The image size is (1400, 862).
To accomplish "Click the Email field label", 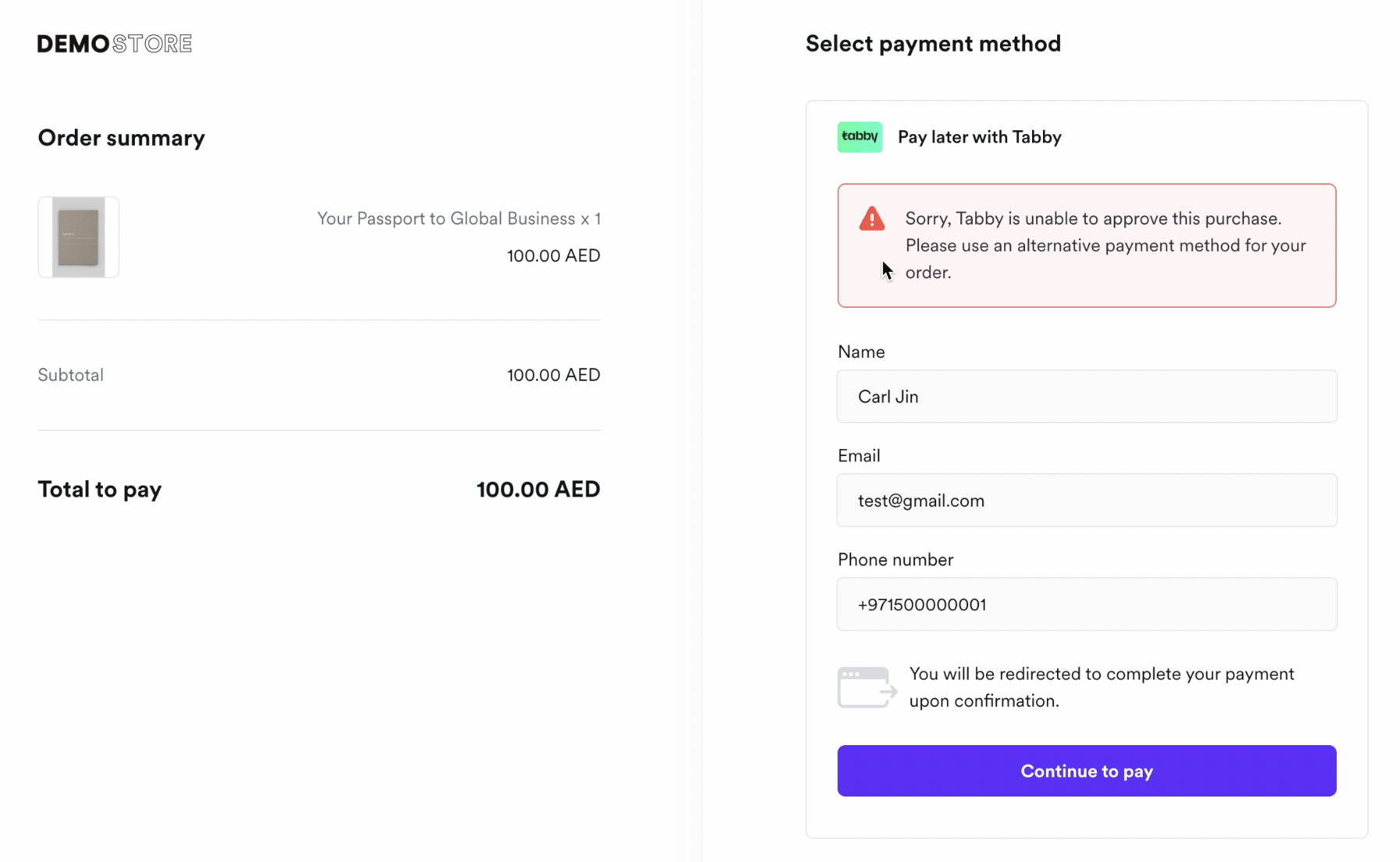I will point(858,456).
